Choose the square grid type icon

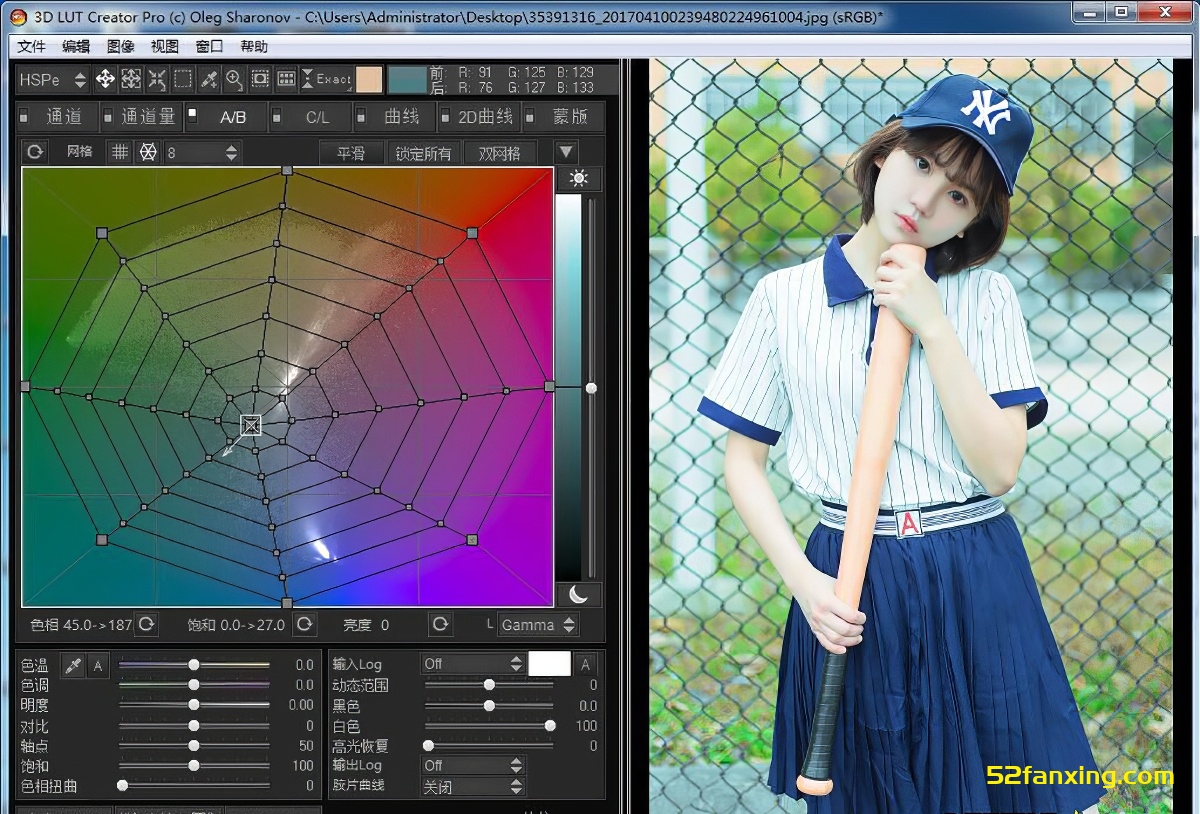(120, 152)
